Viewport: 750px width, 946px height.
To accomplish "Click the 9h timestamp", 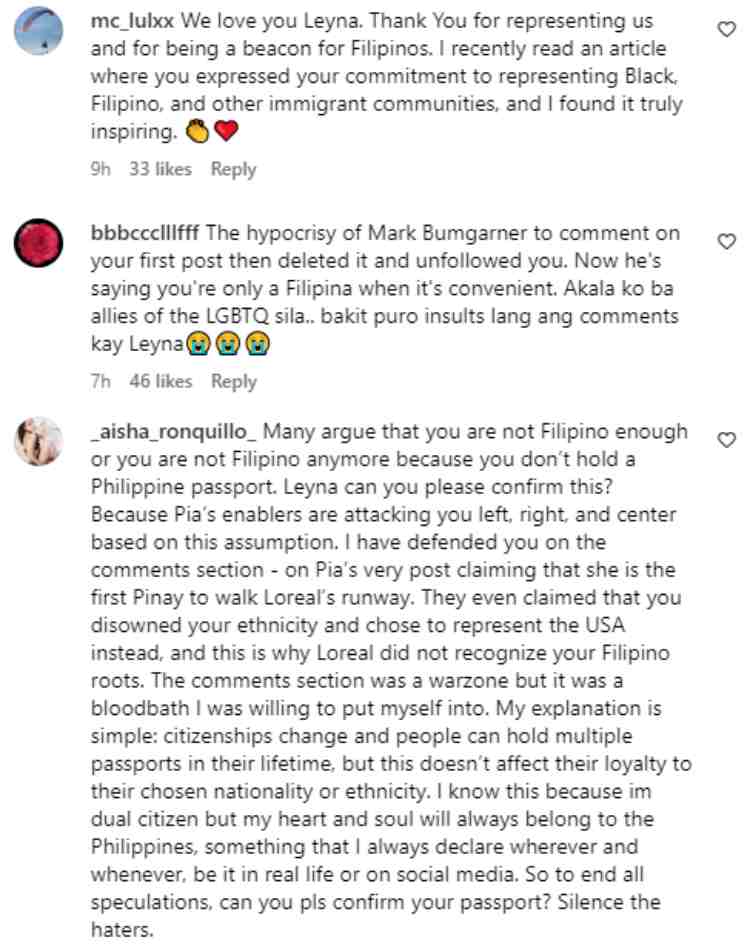I will [x=99, y=169].
